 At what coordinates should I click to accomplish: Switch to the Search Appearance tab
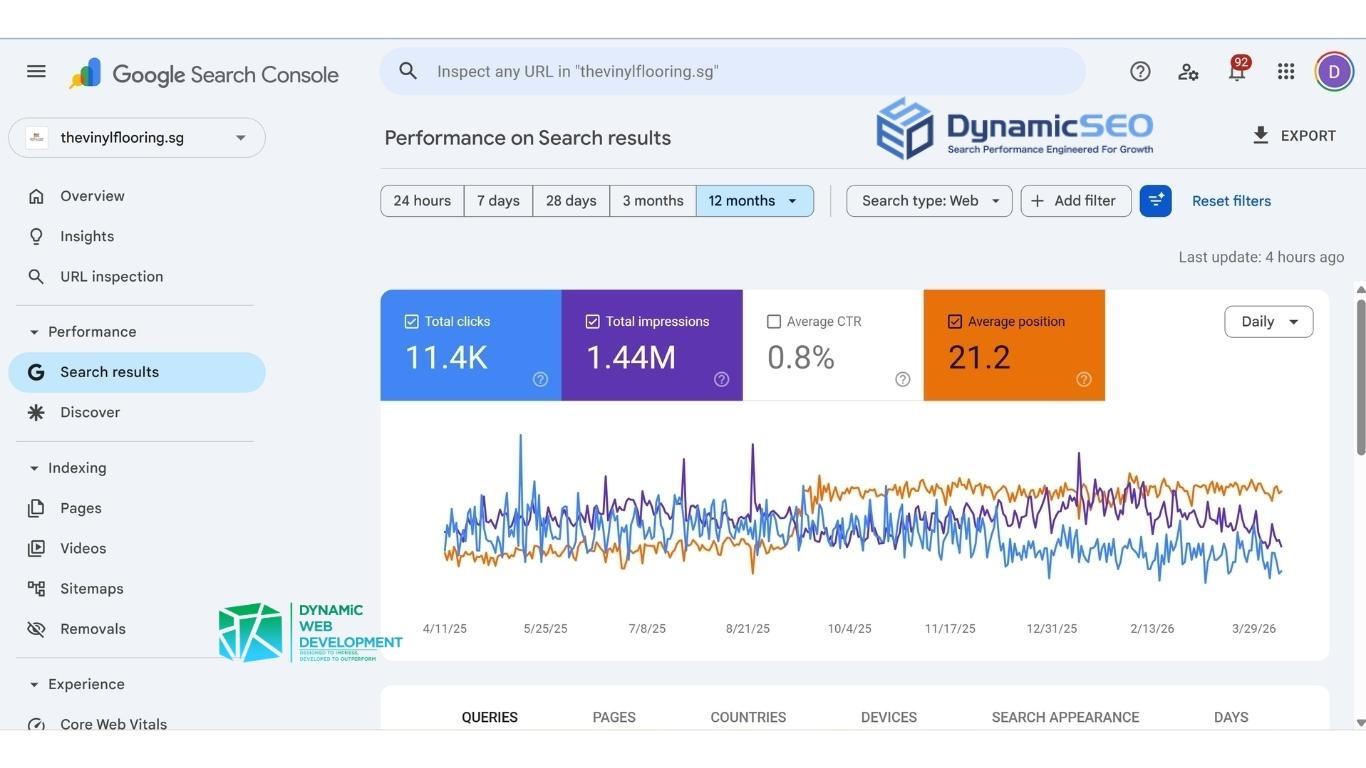pos(1065,717)
